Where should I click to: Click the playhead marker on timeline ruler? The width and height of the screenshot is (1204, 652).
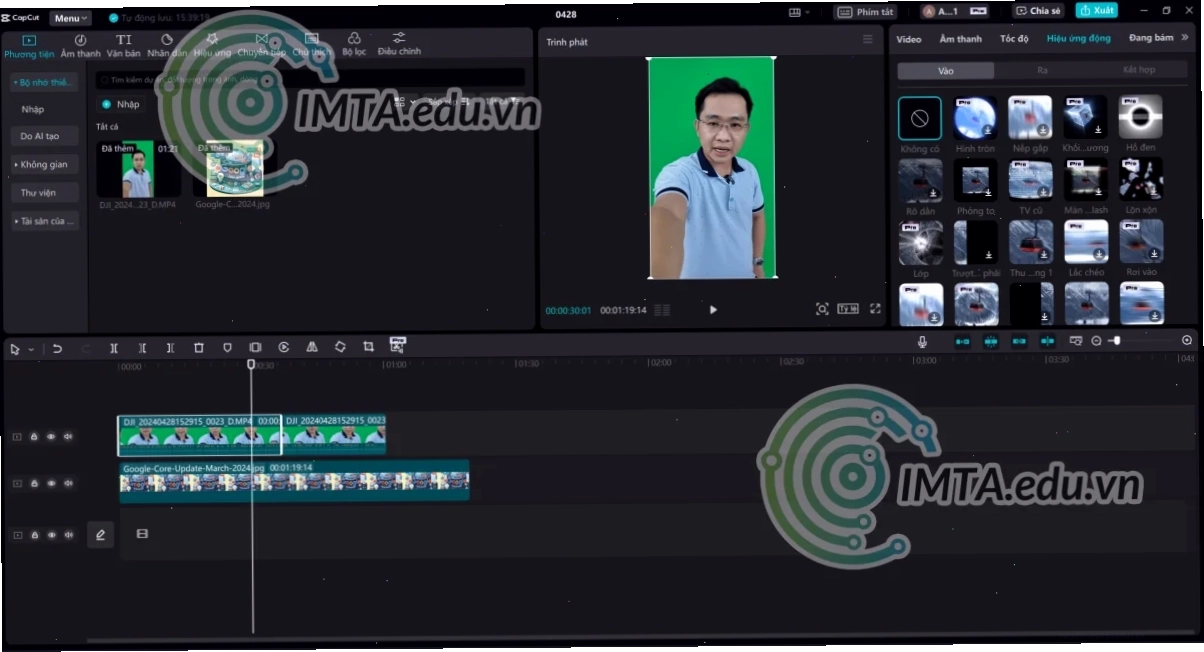coord(252,365)
